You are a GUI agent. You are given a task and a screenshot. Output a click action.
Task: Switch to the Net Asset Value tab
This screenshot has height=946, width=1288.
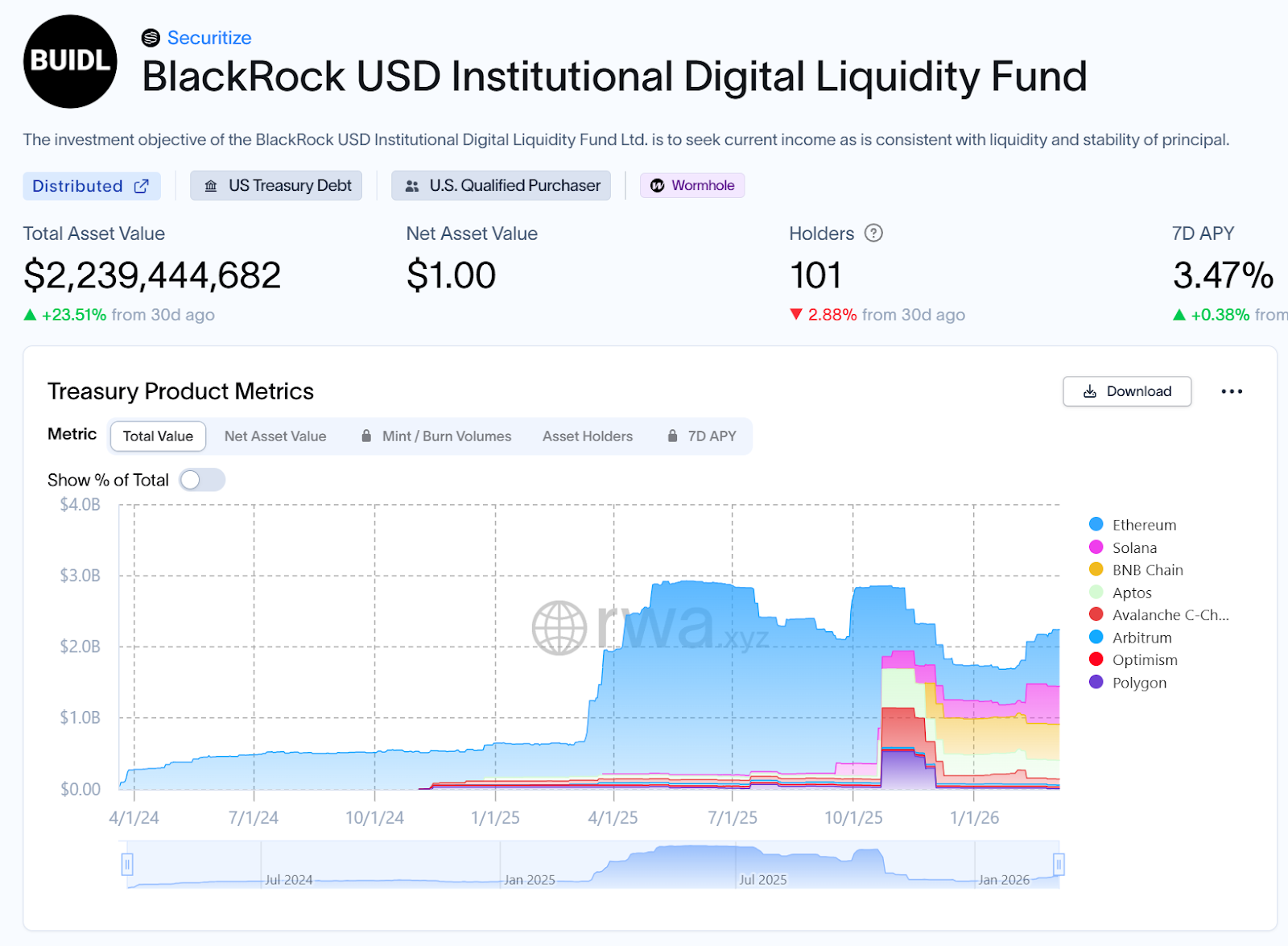tap(275, 436)
